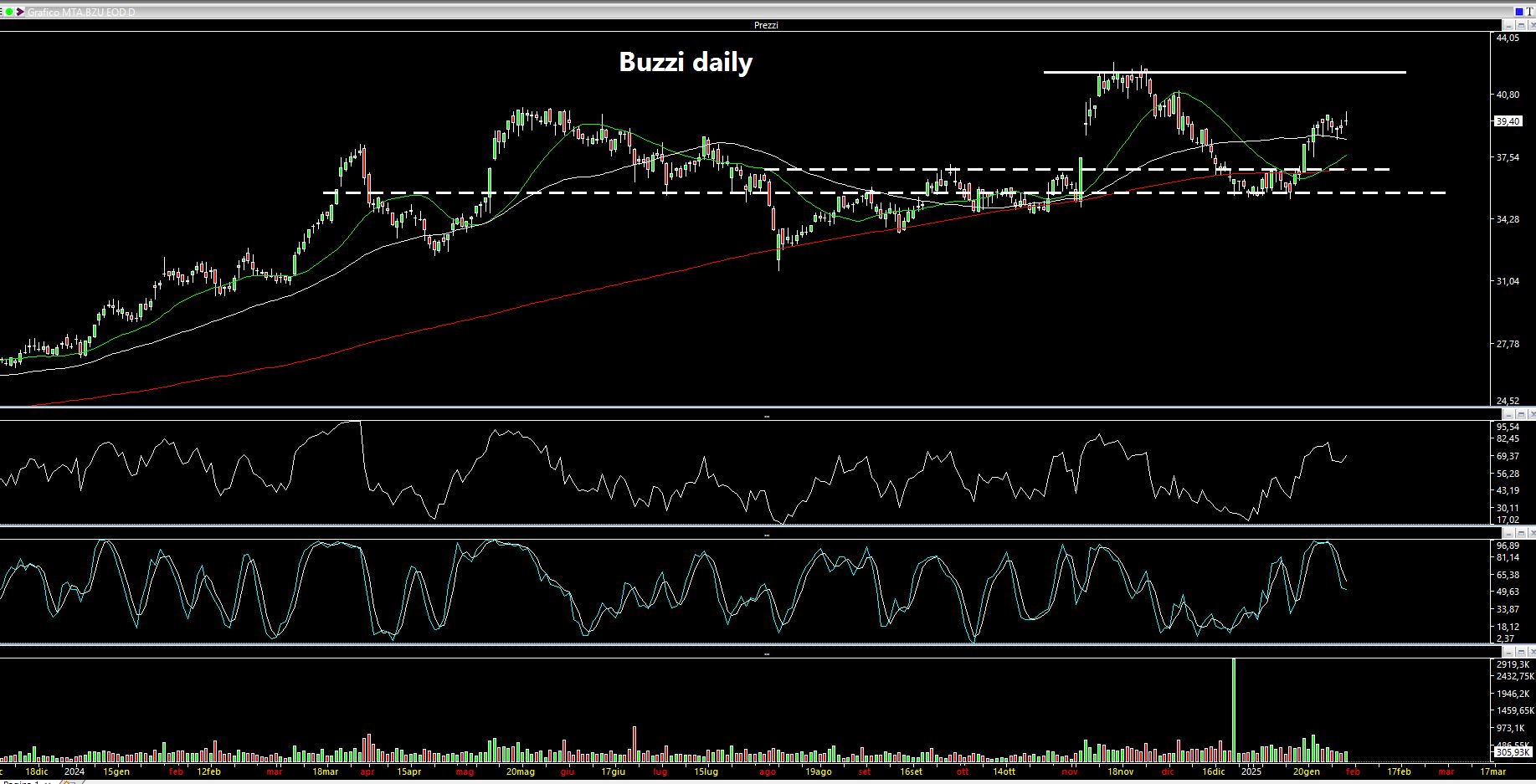The width and height of the screenshot is (1536, 784).
Task: Click price axis label 40,80
Action: pos(1508,95)
